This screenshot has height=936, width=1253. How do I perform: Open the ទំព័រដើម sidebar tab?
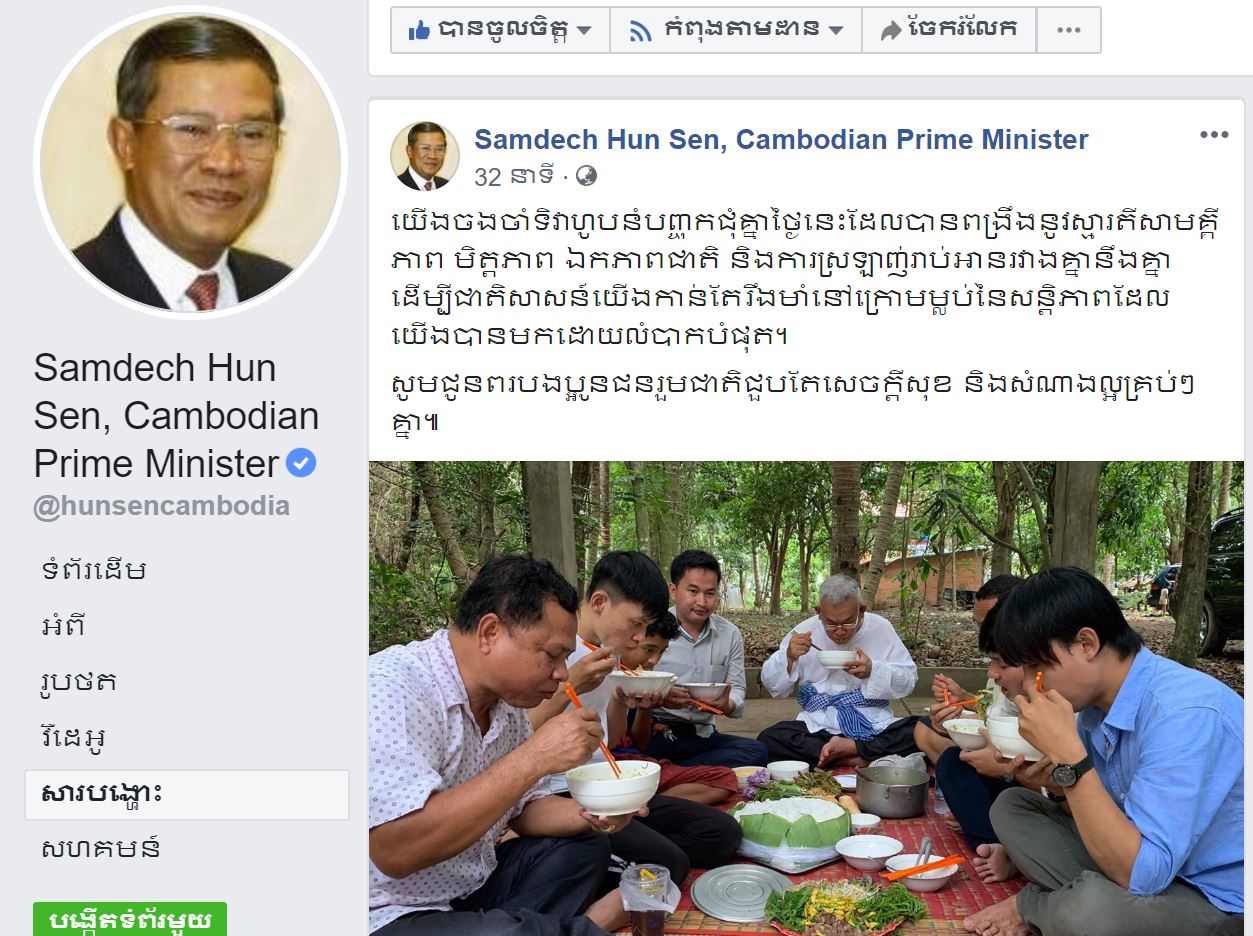point(94,570)
